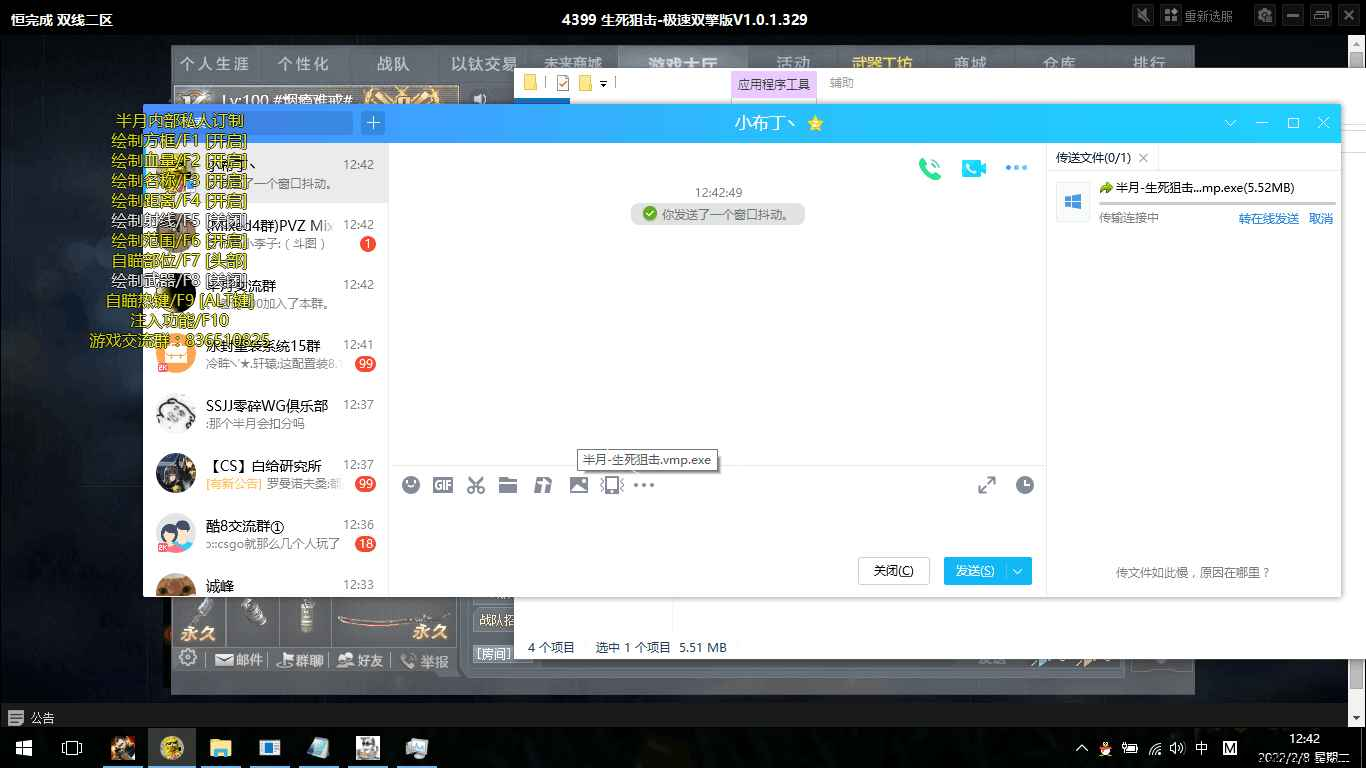Click the 你发送了一个窗口抖动 message
The height and width of the screenshot is (768, 1366).
pyautogui.click(x=717, y=213)
